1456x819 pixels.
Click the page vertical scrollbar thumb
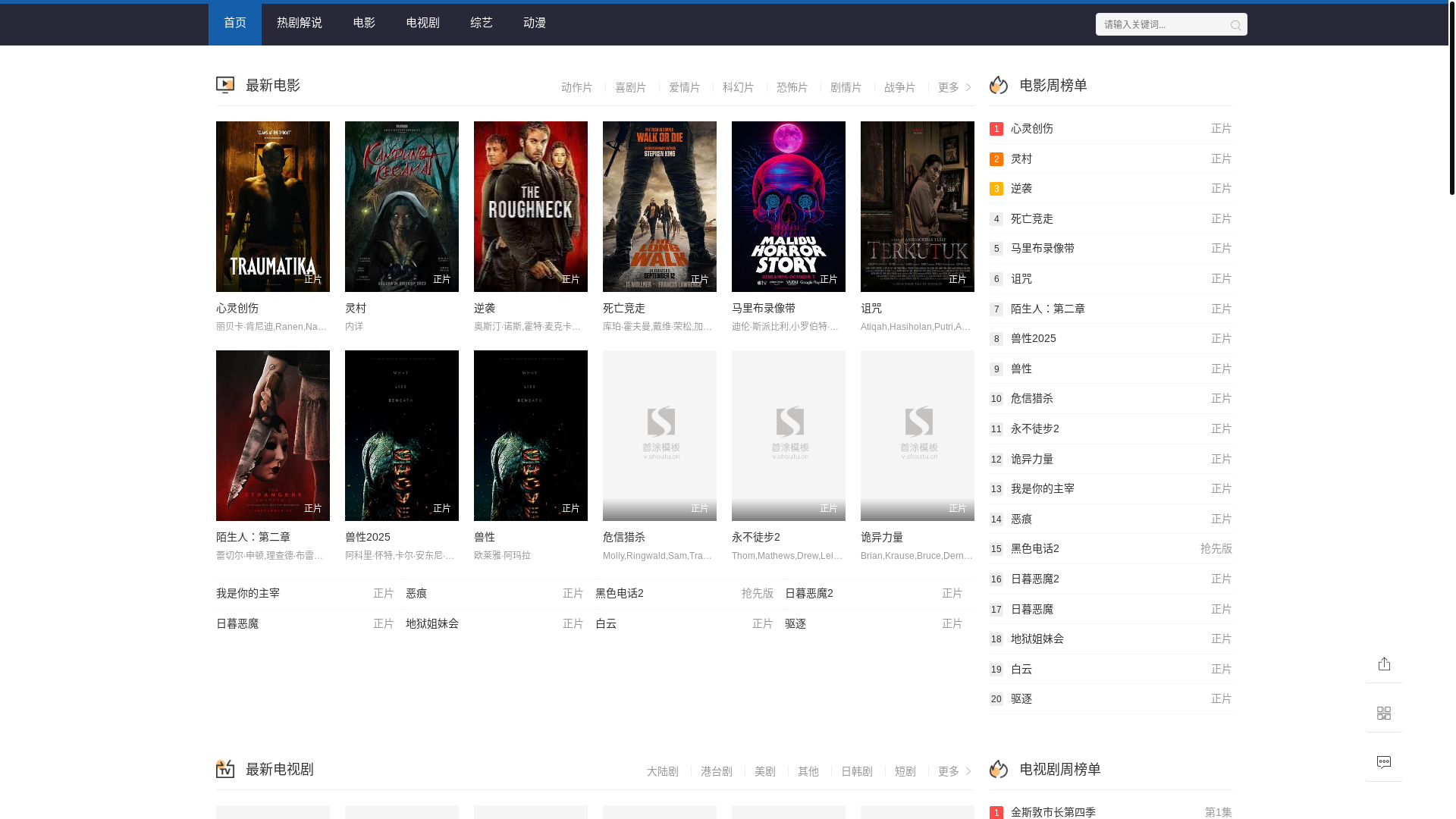click(1451, 99)
